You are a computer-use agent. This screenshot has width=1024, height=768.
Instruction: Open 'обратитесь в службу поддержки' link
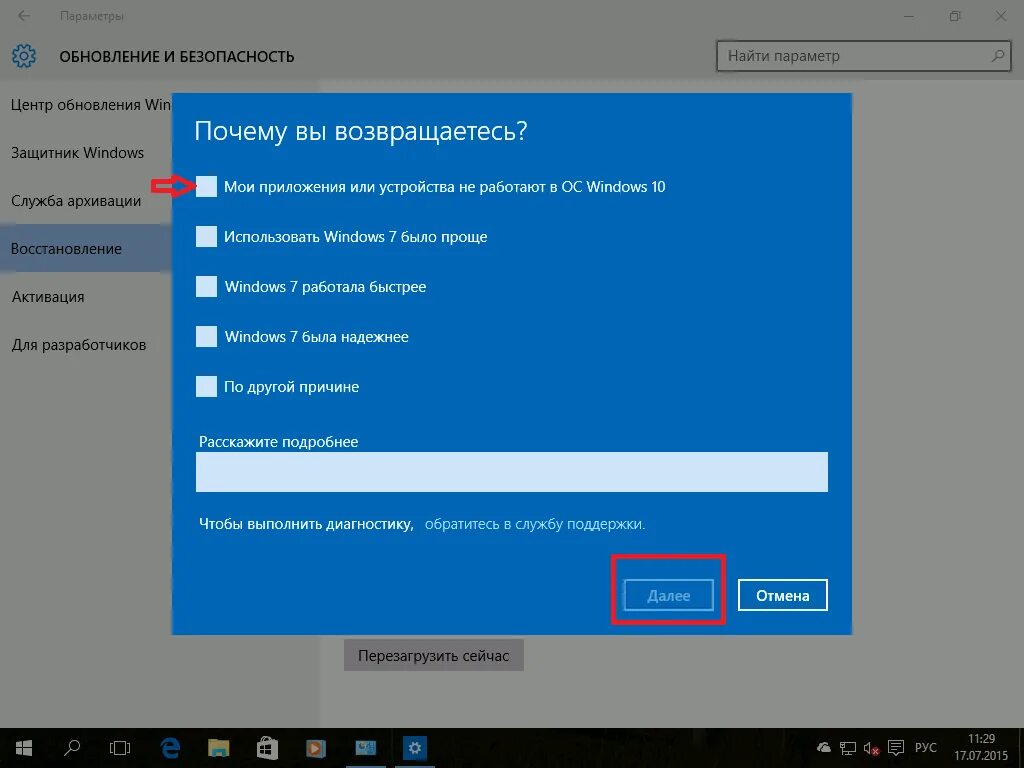coord(535,524)
